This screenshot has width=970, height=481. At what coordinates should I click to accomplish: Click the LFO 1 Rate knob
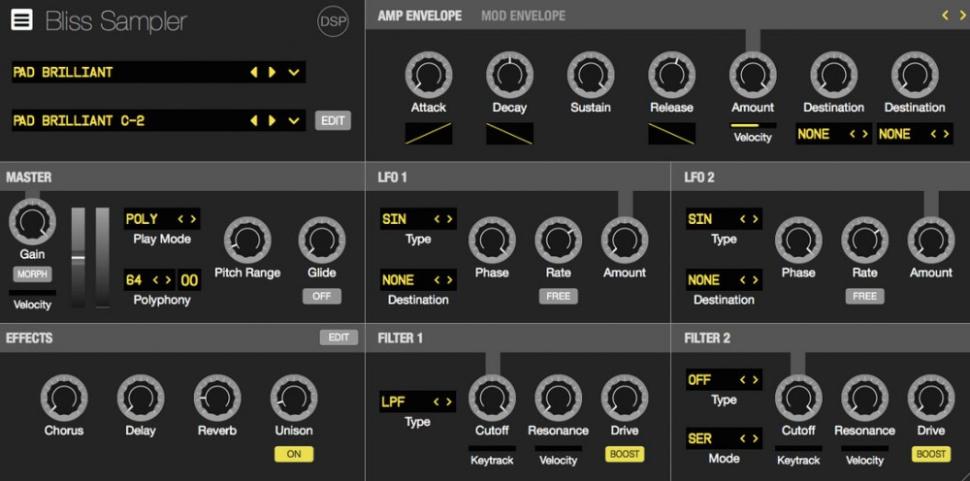coord(558,240)
